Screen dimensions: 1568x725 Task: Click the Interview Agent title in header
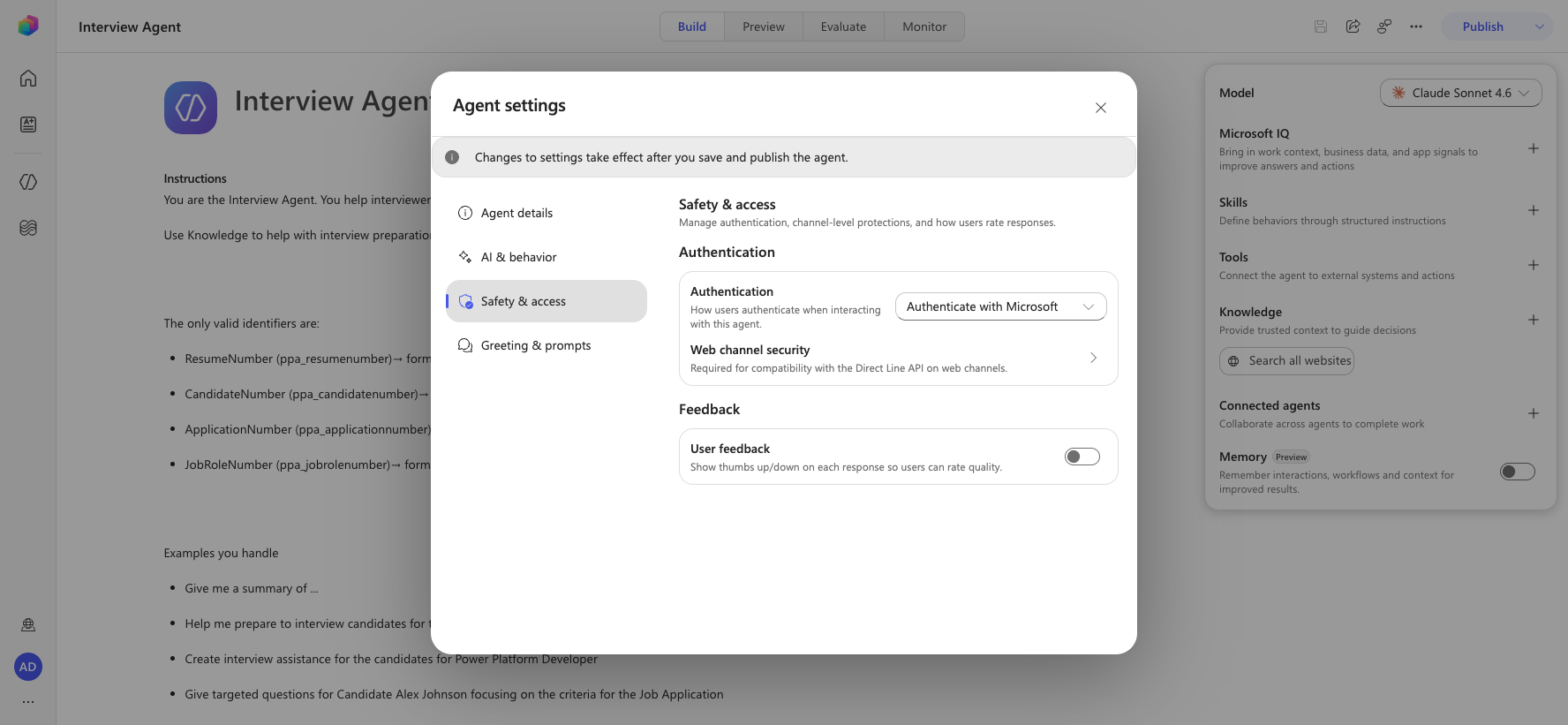[130, 26]
